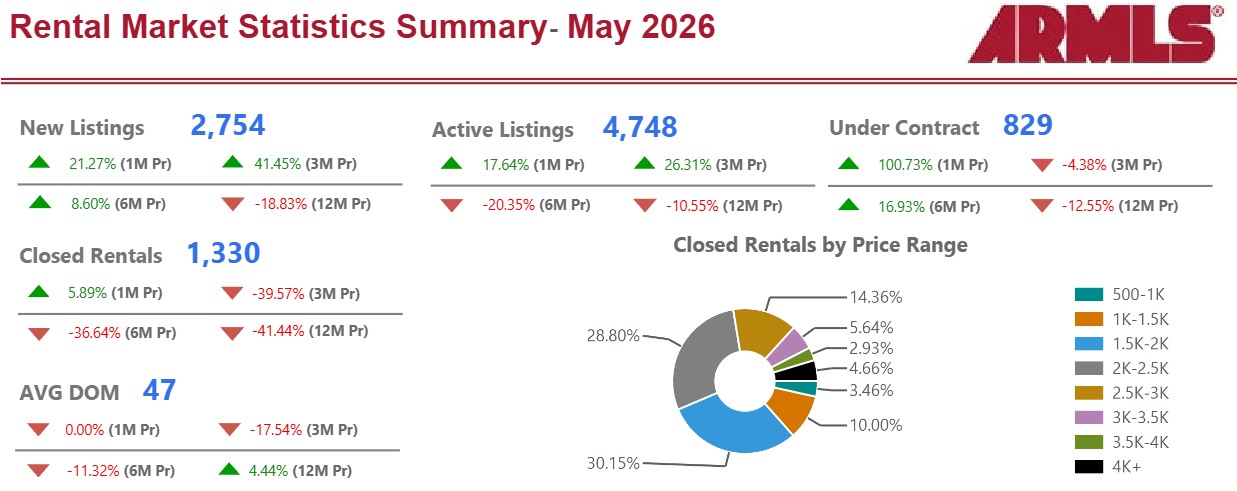Click the 30.15% chart label

(x=613, y=463)
